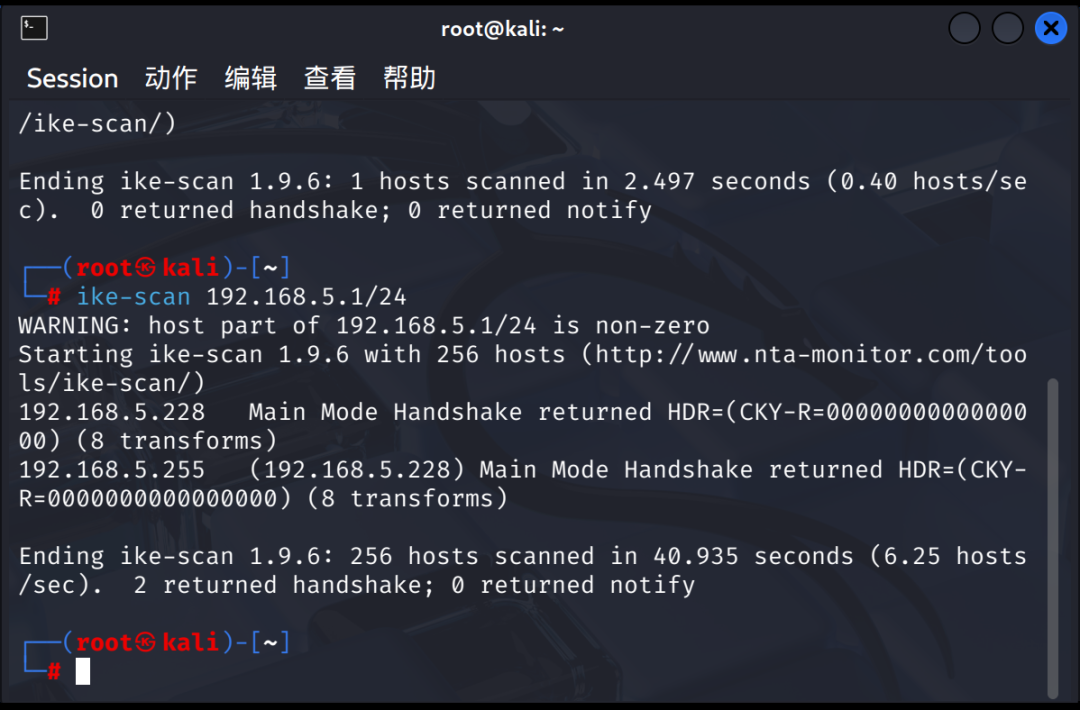Maximize the root@kali terminal window

pyautogui.click(x=1007, y=28)
